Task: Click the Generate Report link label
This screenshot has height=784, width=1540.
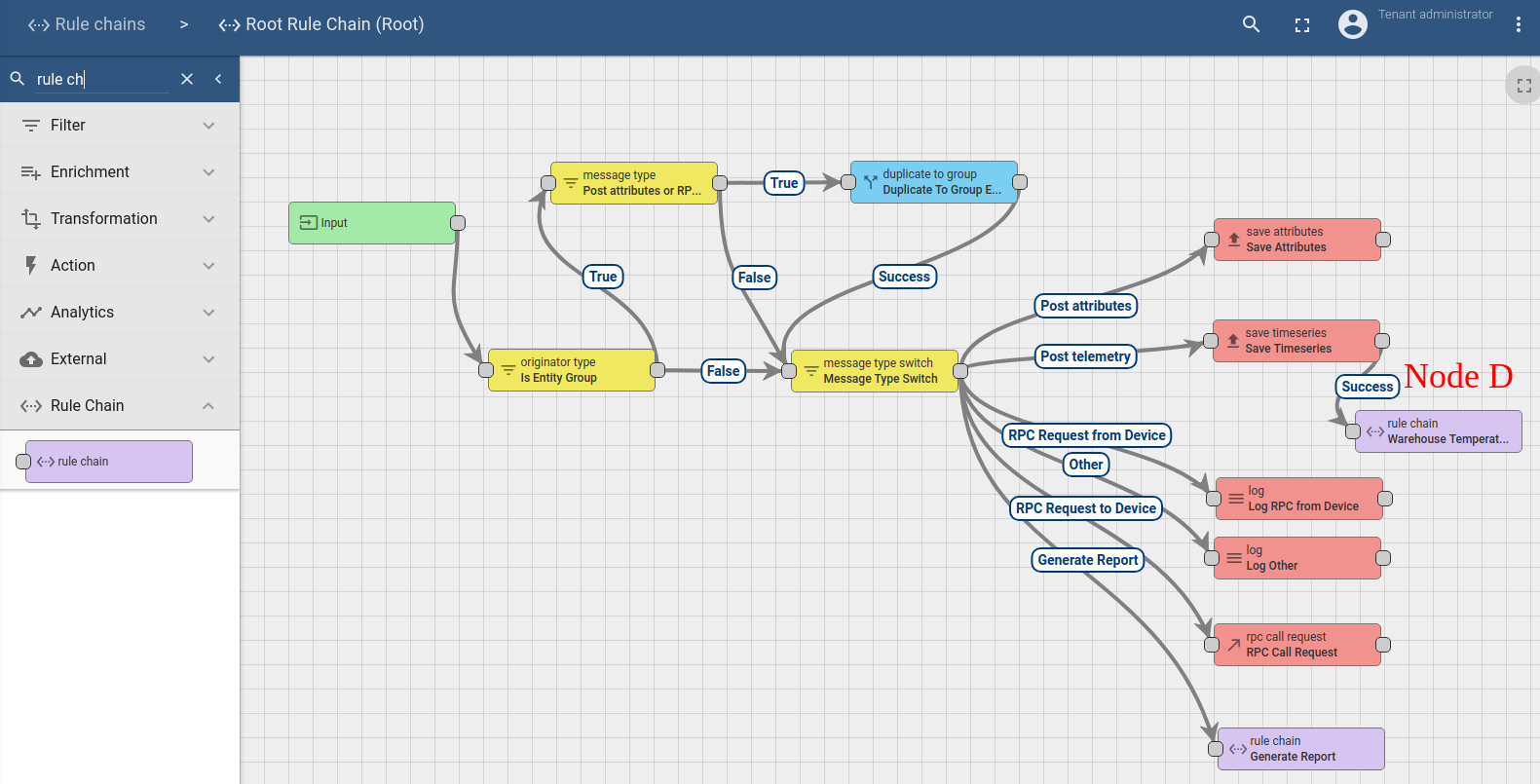Action: [x=1087, y=560]
